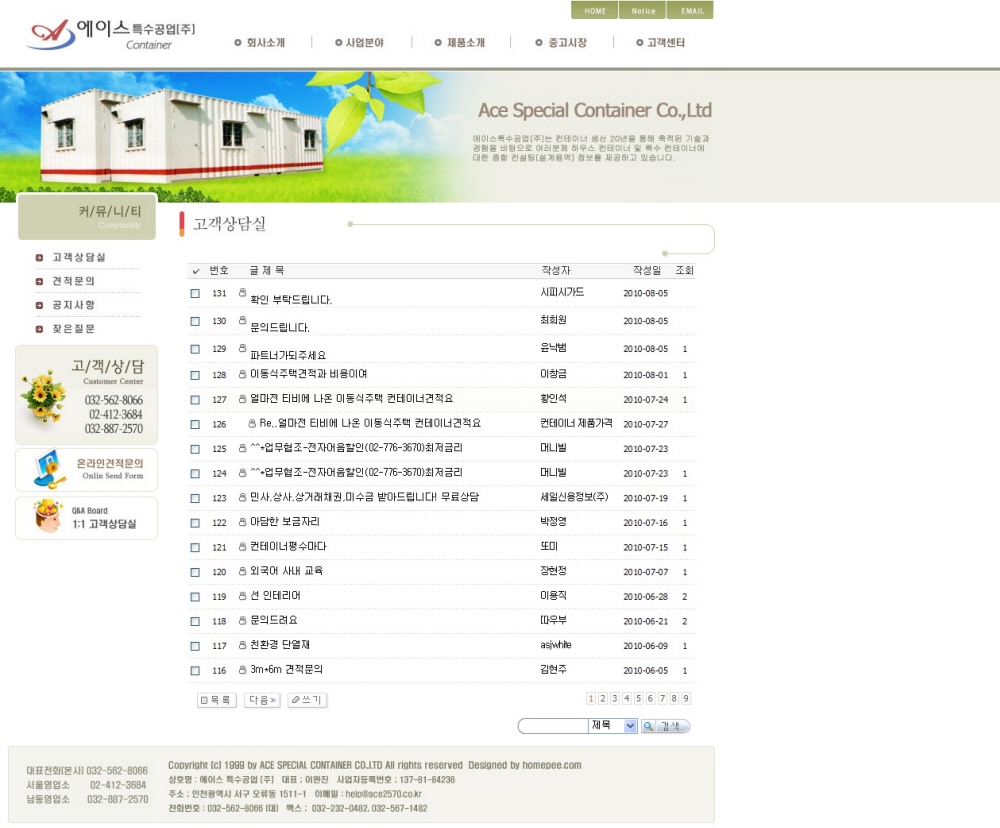The width and height of the screenshot is (1000, 828).
Task: Open the Q&A Board 1:1 고객상담실 banner
Action: point(86,518)
